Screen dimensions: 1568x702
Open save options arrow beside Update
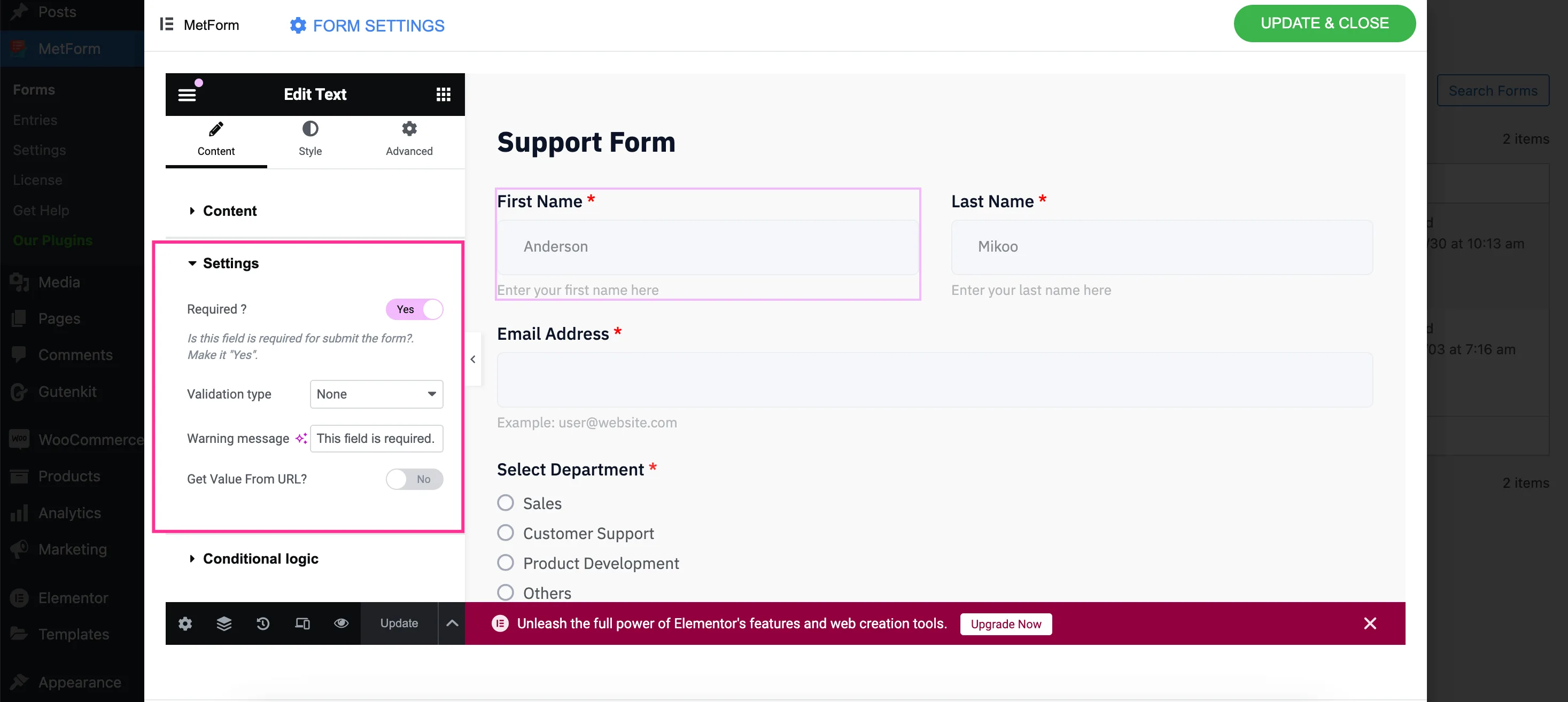click(452, 623)
